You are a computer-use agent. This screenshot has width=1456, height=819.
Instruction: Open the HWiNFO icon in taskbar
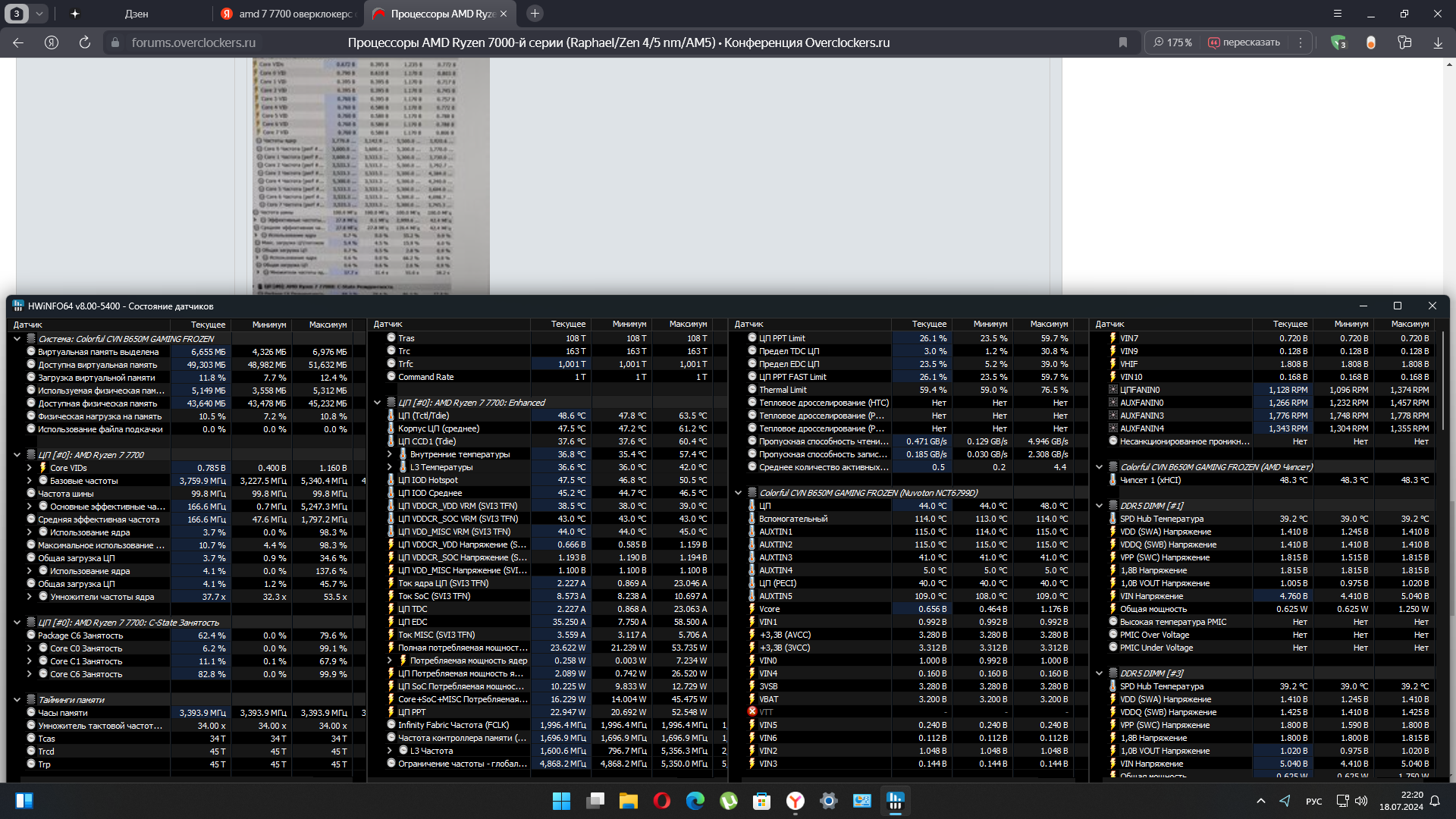pyautogui.click(x=896, y=801)
